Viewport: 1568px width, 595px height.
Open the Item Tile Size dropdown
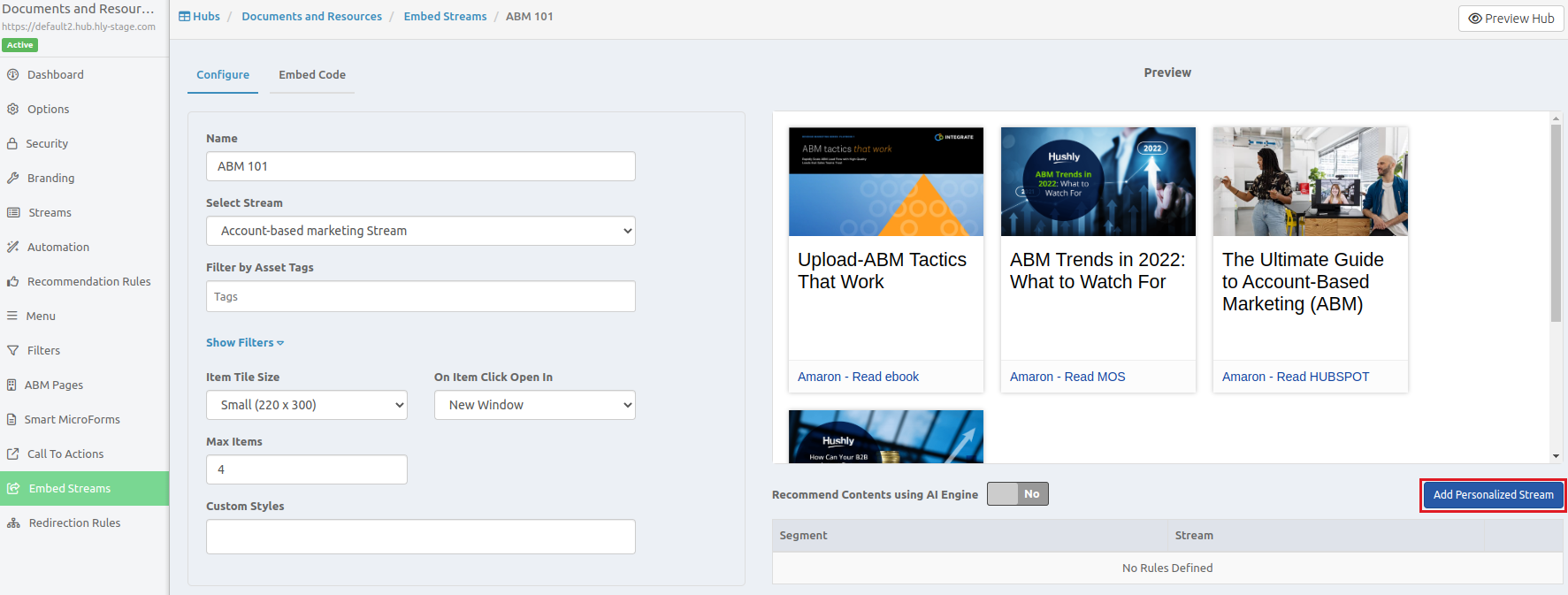click(307, 405)
